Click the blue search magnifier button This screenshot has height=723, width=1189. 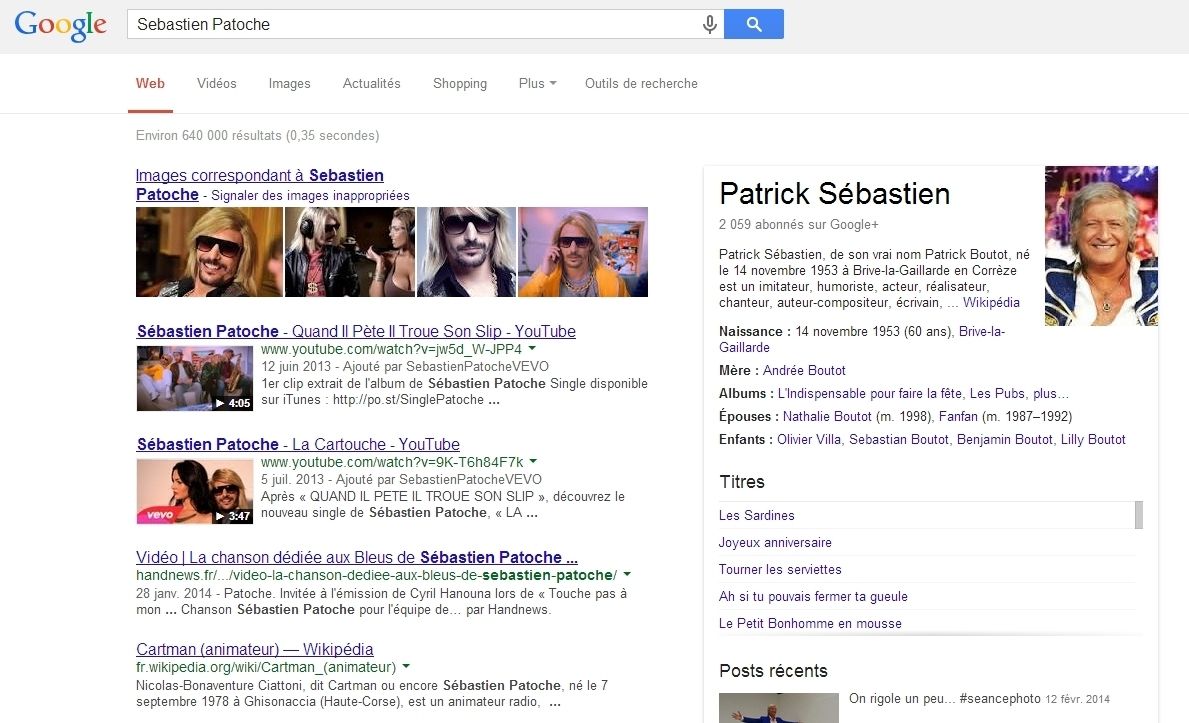[754, 24]
